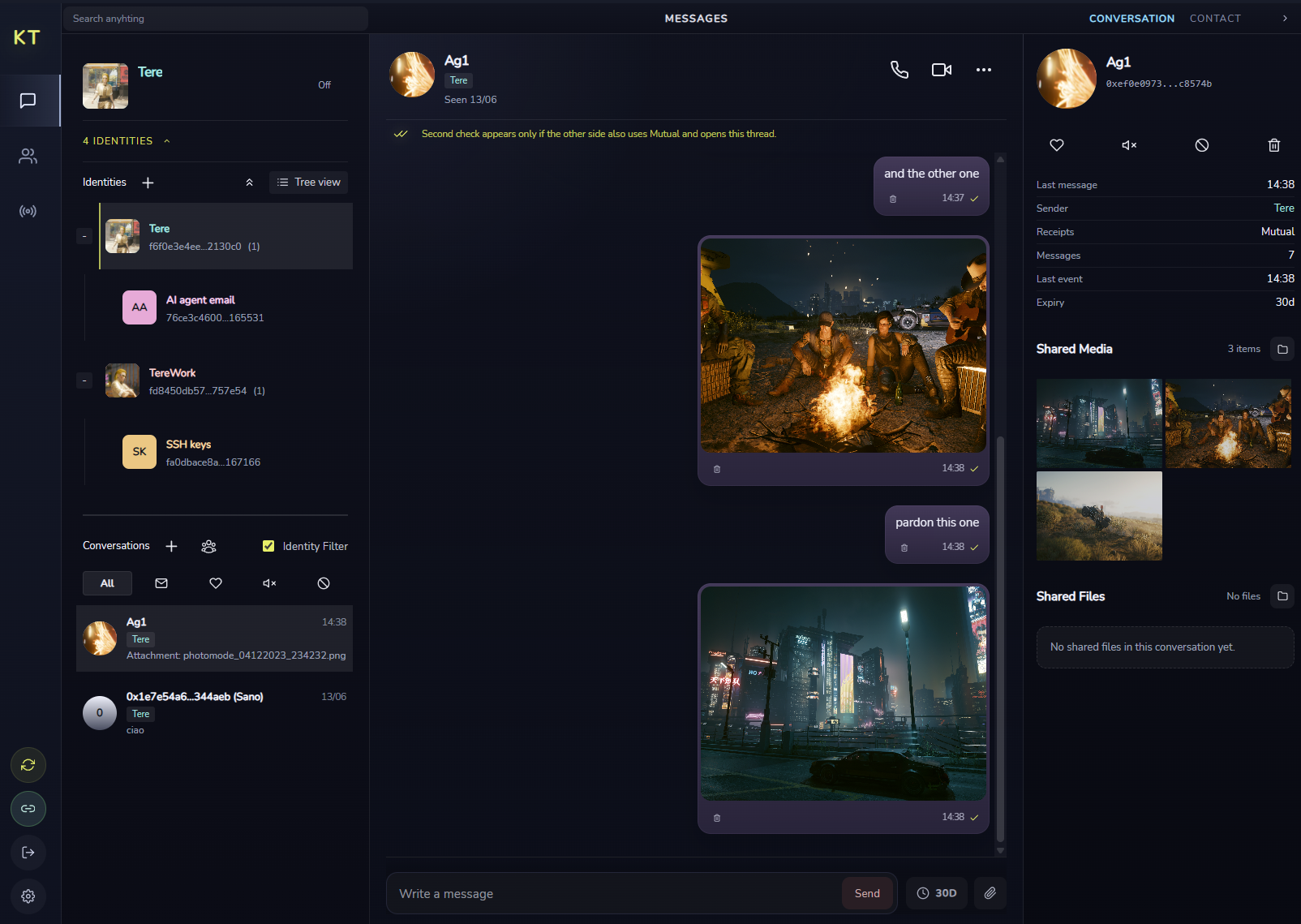
Task: Send the message
Action: click(867, 893)
